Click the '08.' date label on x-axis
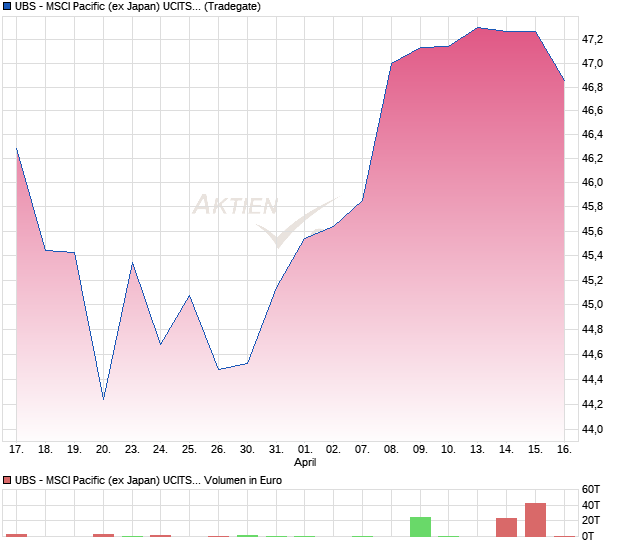The image size is (620, 546). (391, 450)
